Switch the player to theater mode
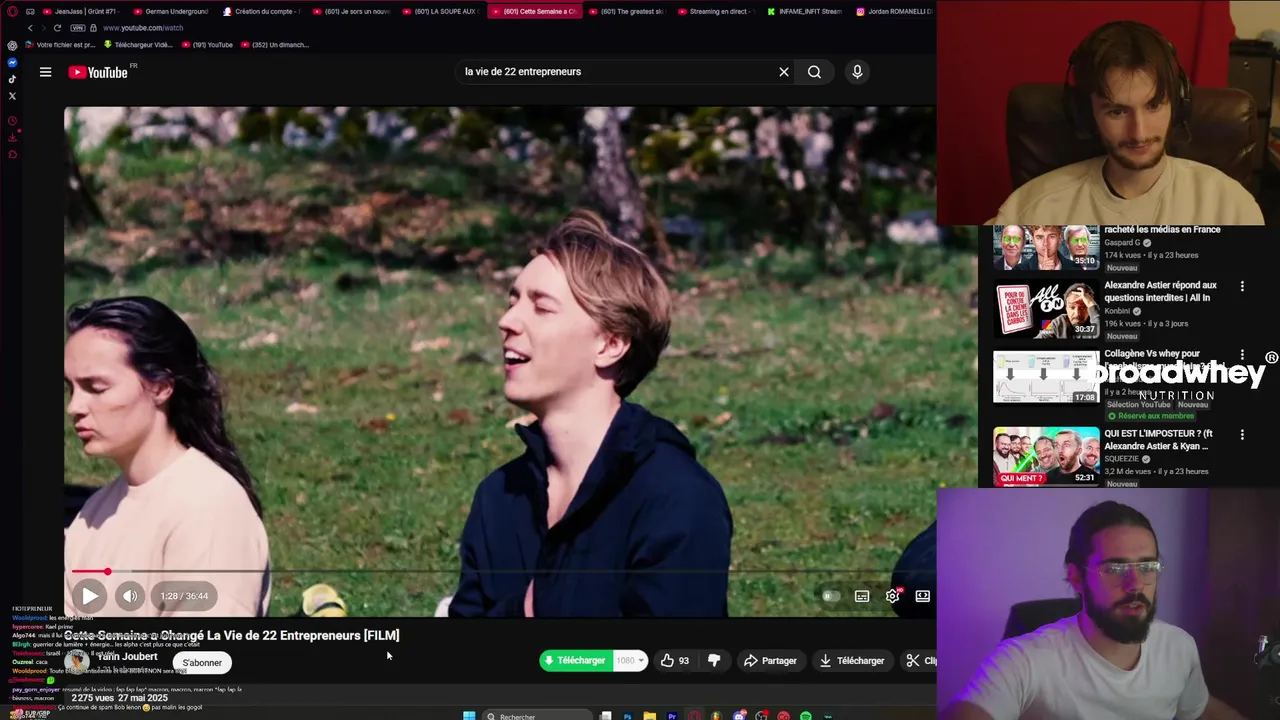Viewport: 1280px width, 720px height. point(923,596)
